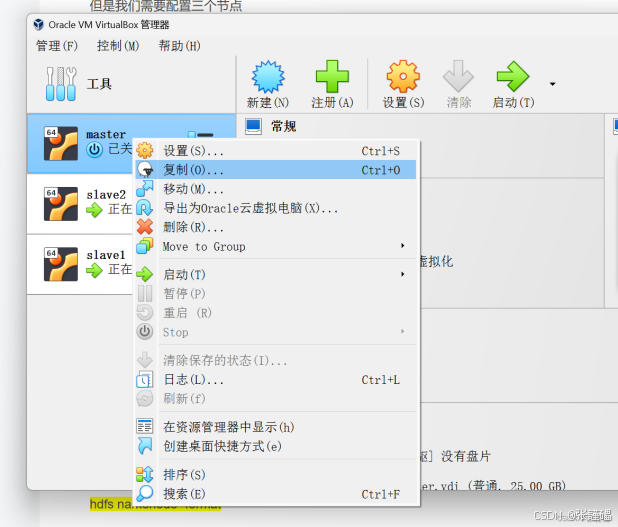The width and height of the screenshot is (618, 527).
Task: Click the red X 删除(R) icon
Action: [145, 227]
